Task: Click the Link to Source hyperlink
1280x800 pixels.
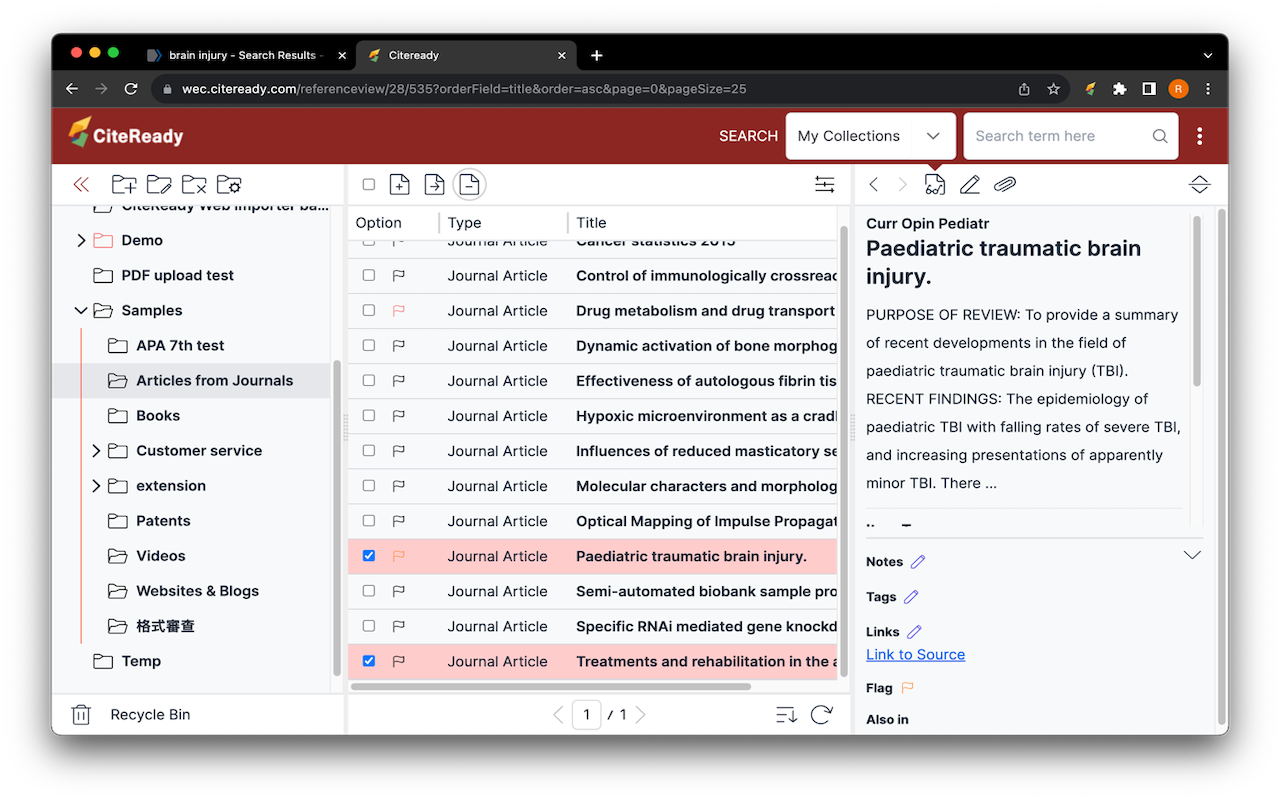Action: (x=915, y=655)
